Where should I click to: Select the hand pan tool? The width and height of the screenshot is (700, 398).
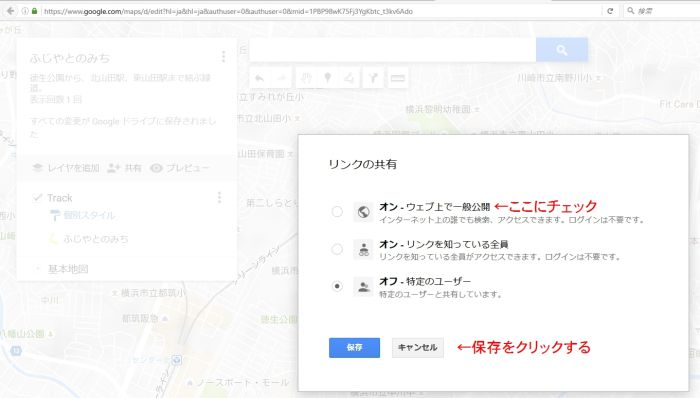[306, 79]
